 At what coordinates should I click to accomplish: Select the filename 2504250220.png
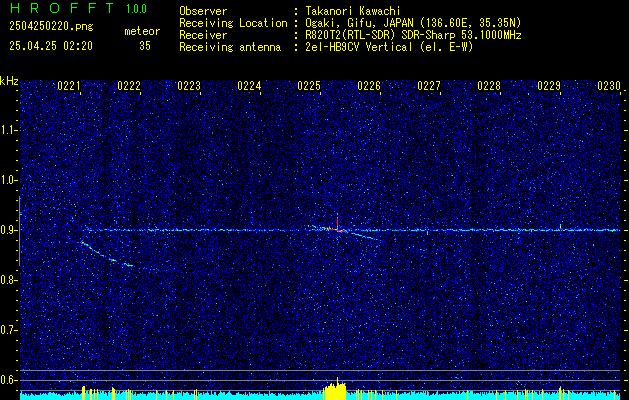click(51, 27)
